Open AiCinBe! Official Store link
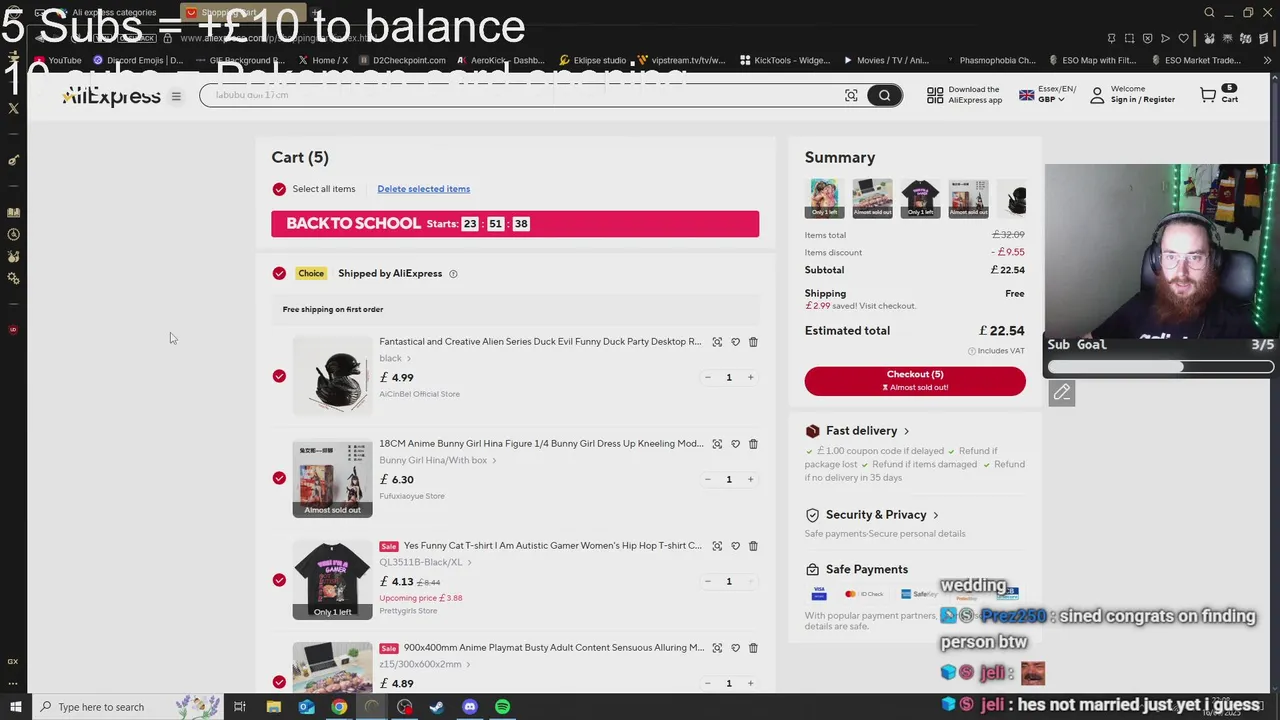 (419, 394)
